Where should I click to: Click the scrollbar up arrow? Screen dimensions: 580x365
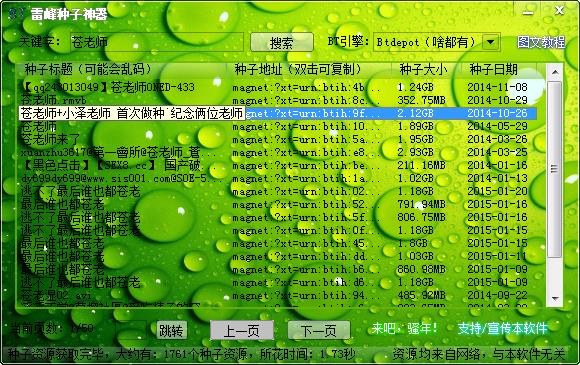(x=555, y=72)
